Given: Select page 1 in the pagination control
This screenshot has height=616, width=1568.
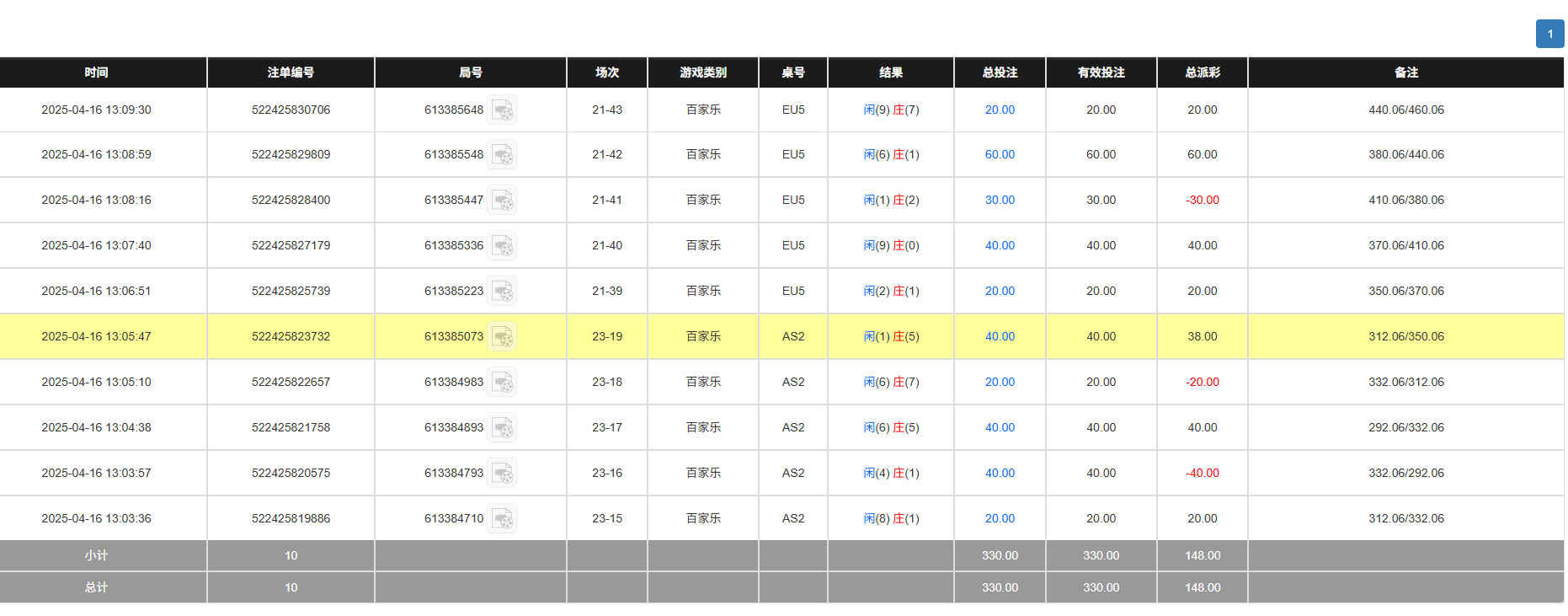Looking at the screenshot, I should point(1549,34).
